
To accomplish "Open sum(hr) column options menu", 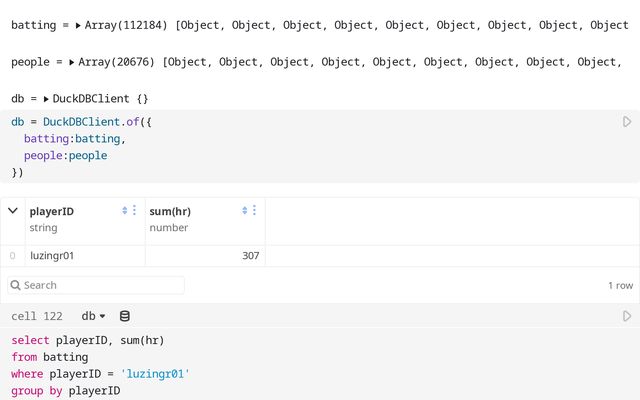I will [254, 211].
